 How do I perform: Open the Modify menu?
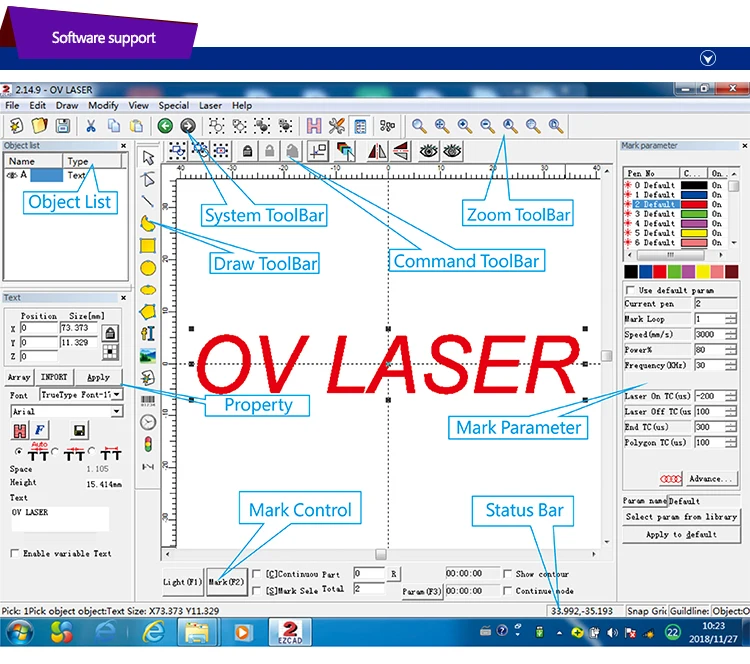pyautogui.click(x=103, y=105)
